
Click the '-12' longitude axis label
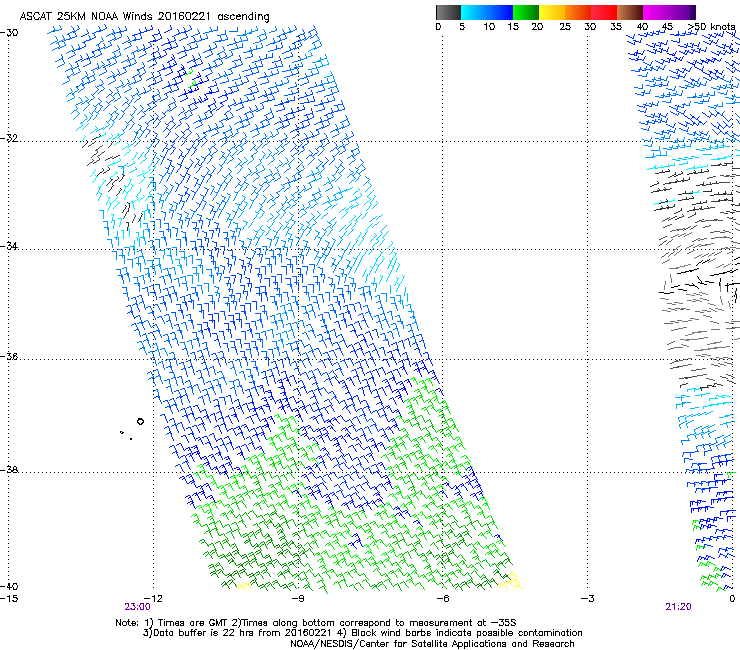(153, 599)
